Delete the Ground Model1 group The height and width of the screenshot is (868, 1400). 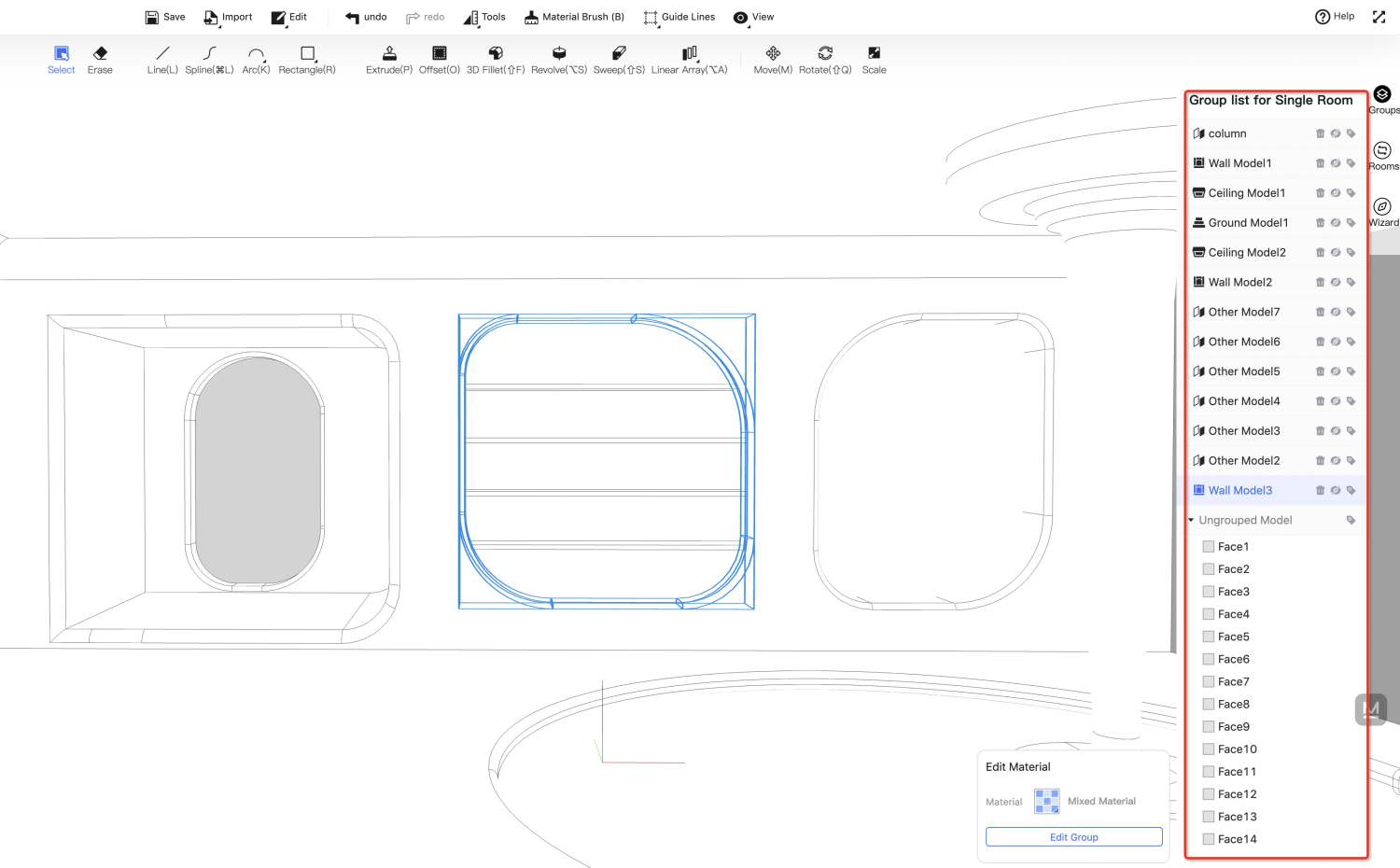1320,223
